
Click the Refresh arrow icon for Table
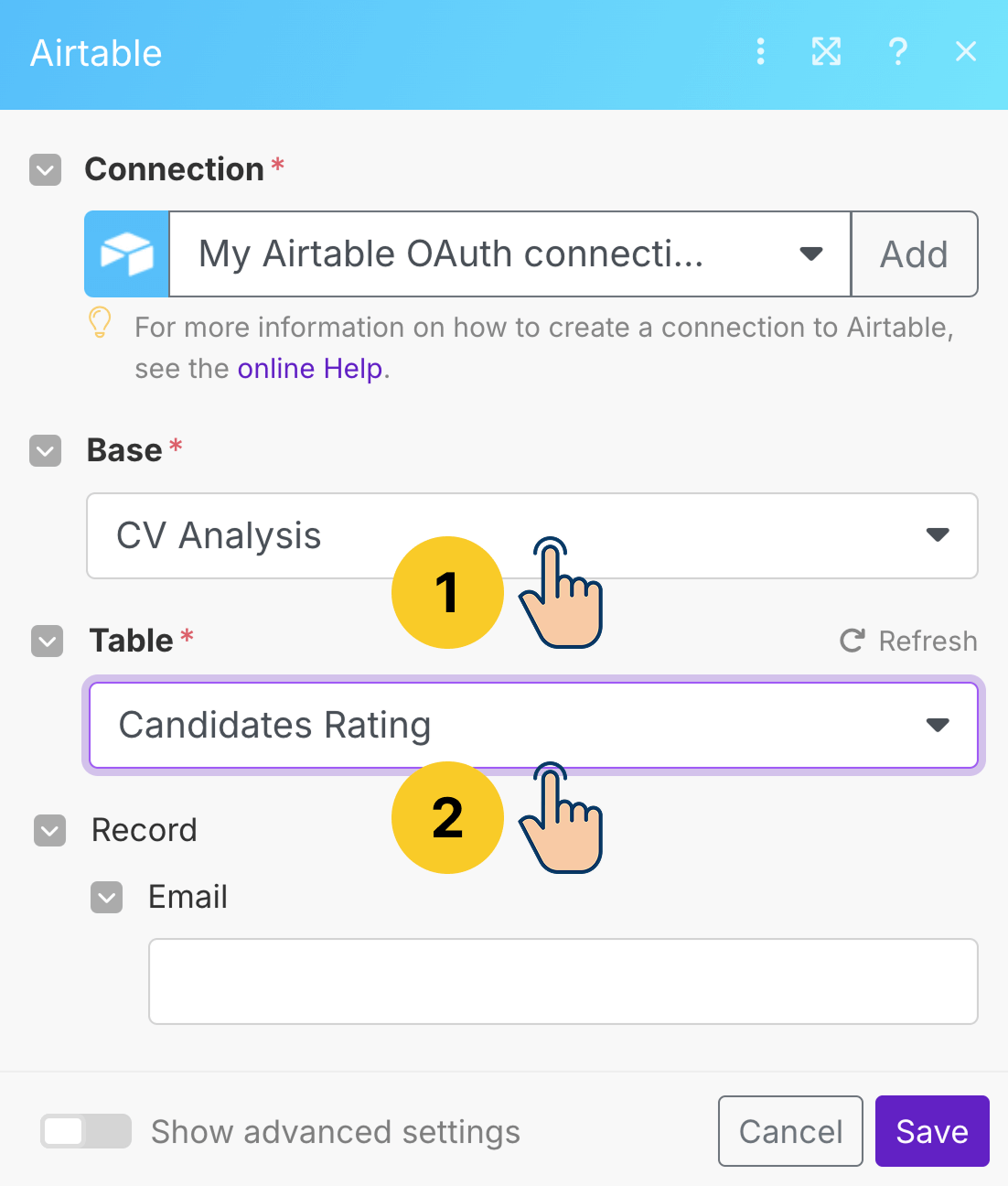(x=853, y=642)
